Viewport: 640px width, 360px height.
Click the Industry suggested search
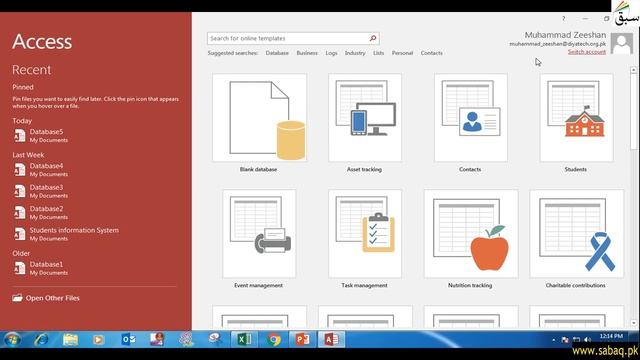pos(355,53)
